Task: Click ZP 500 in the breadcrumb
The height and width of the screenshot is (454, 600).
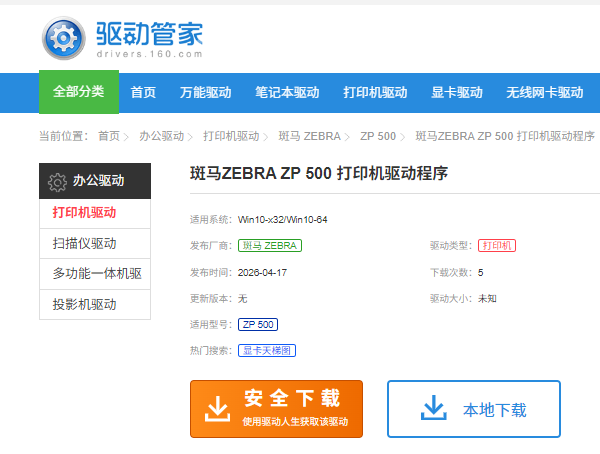Action: [378, 136]
